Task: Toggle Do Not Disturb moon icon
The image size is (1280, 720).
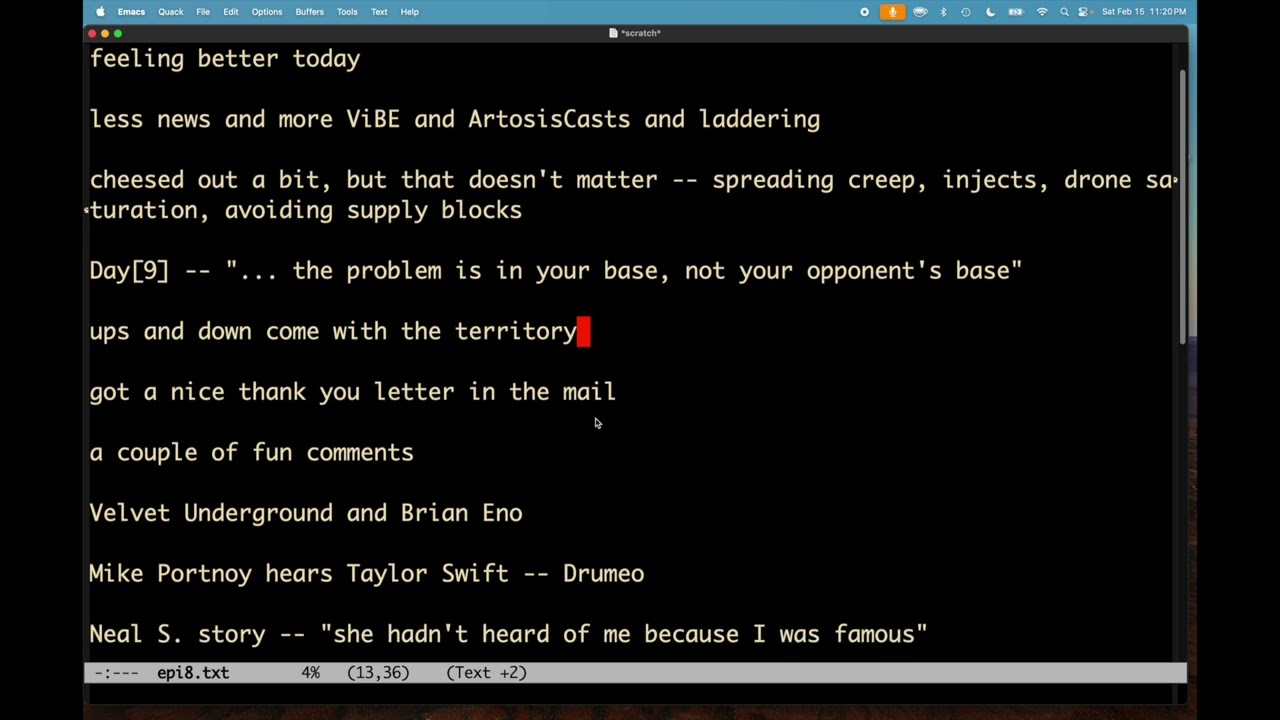Action: [991, 12]
